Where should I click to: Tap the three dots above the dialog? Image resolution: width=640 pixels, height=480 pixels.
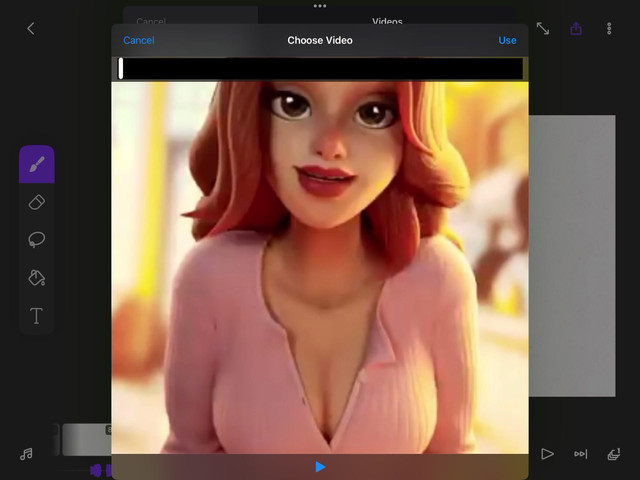point(320,6)
